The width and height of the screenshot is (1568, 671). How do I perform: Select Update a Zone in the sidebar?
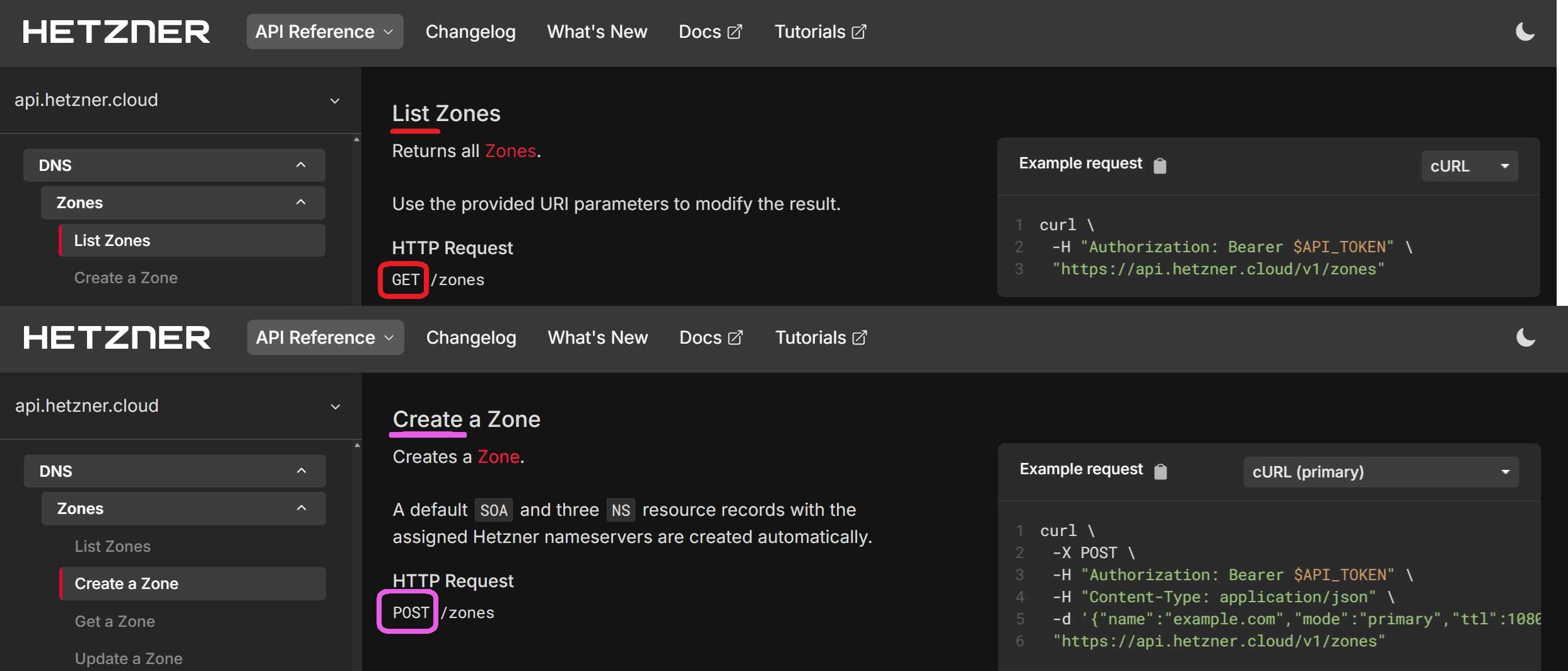129,658
